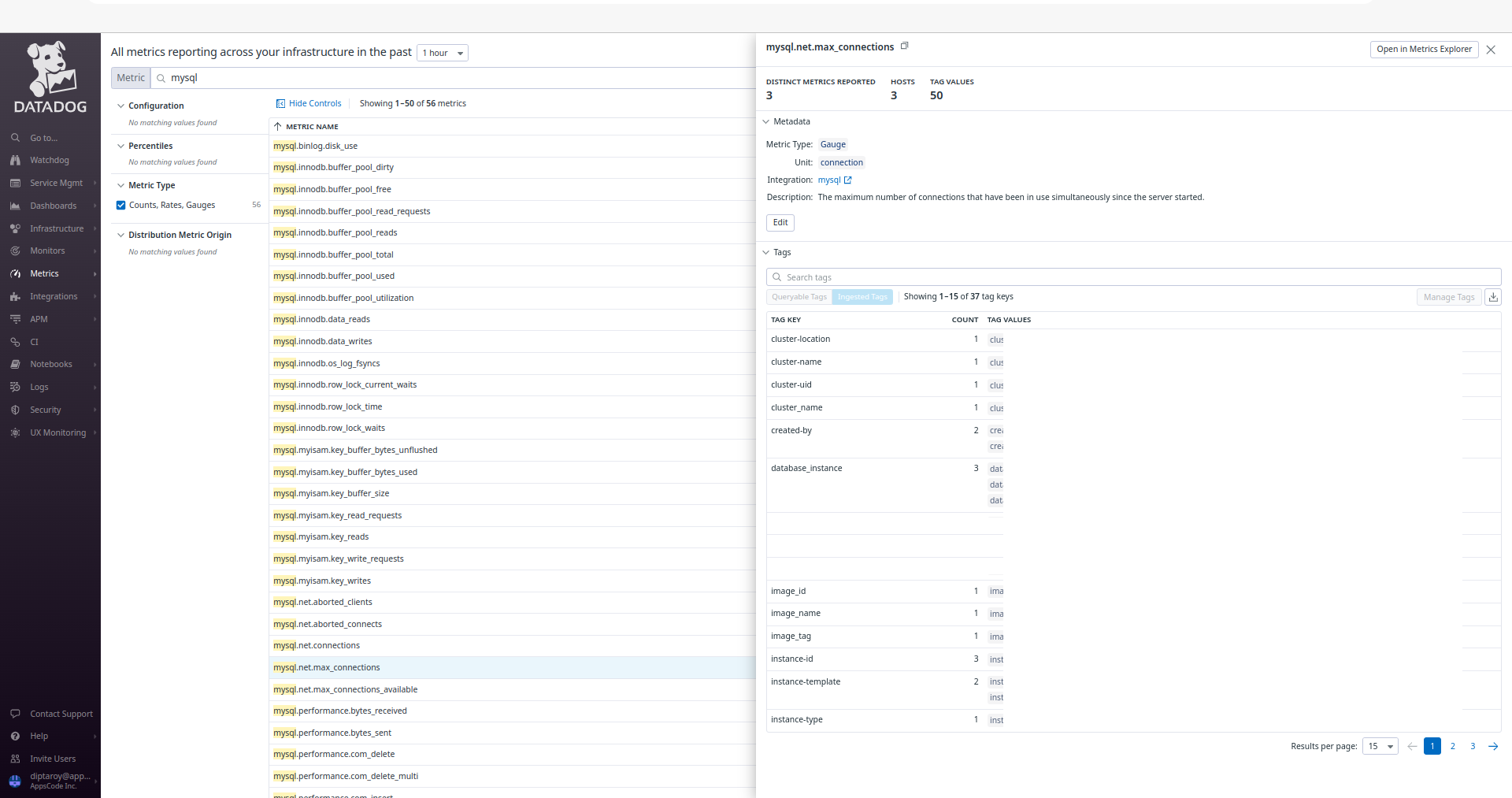Open Dashboards from the sidebar

[52, 206]
